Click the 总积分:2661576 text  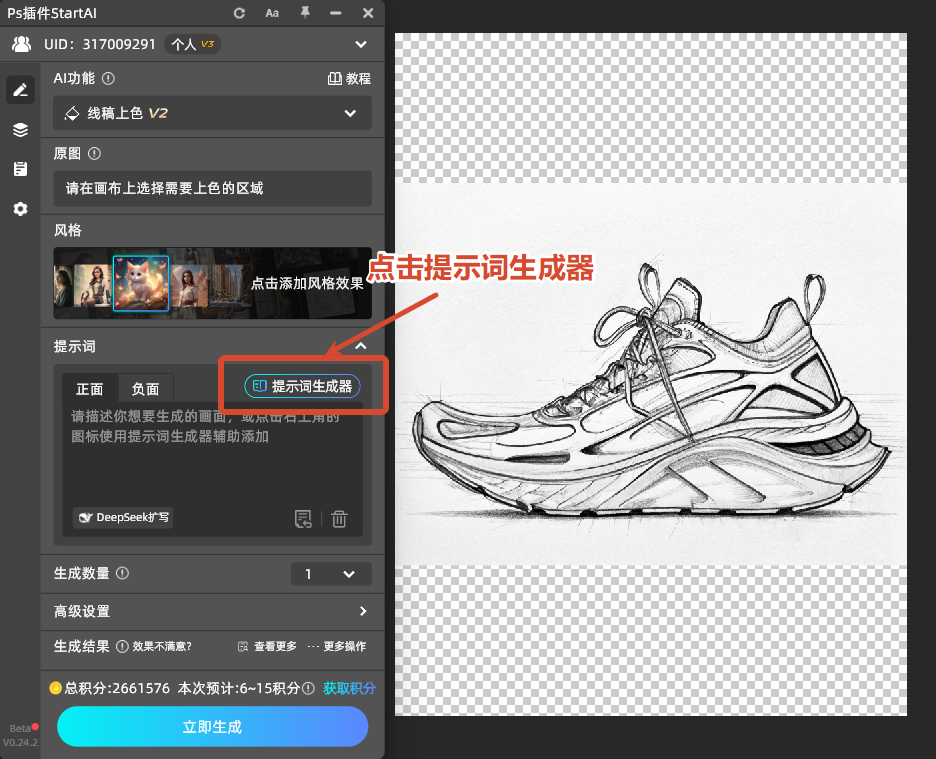[117, 688]
